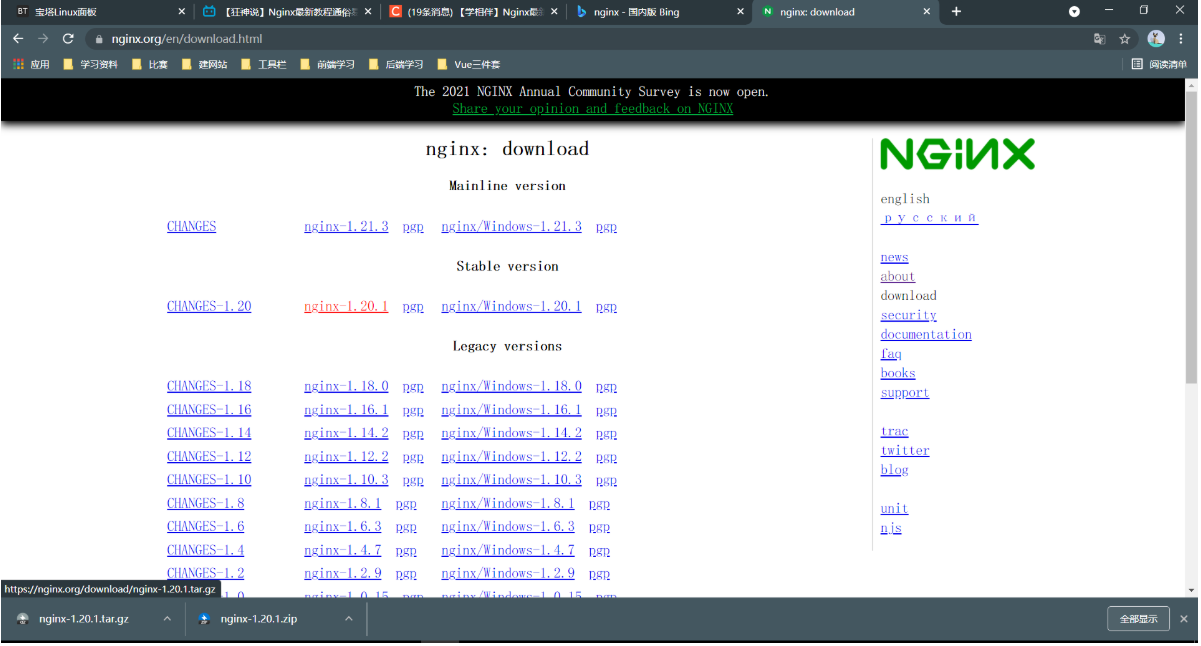This screenshot has width=1201, height=646.
Task: Open CHANGES-1.18 link
Action: (x=209, y=386)
